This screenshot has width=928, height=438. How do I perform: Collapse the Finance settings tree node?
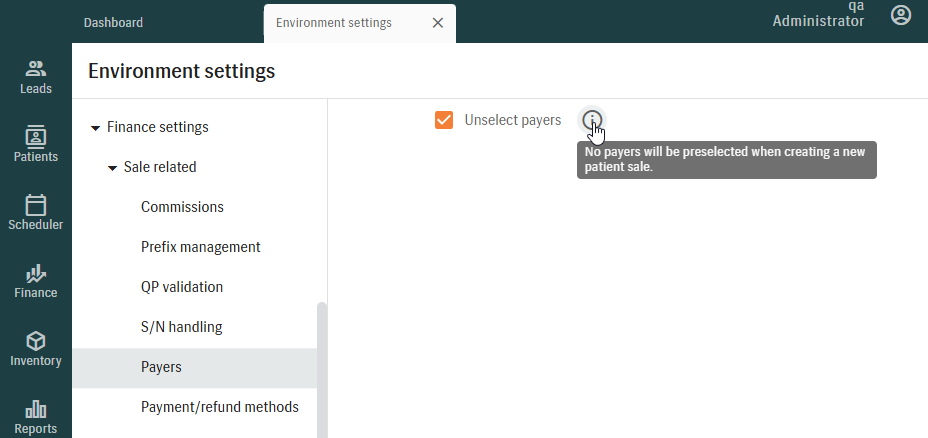pos(95,128)
